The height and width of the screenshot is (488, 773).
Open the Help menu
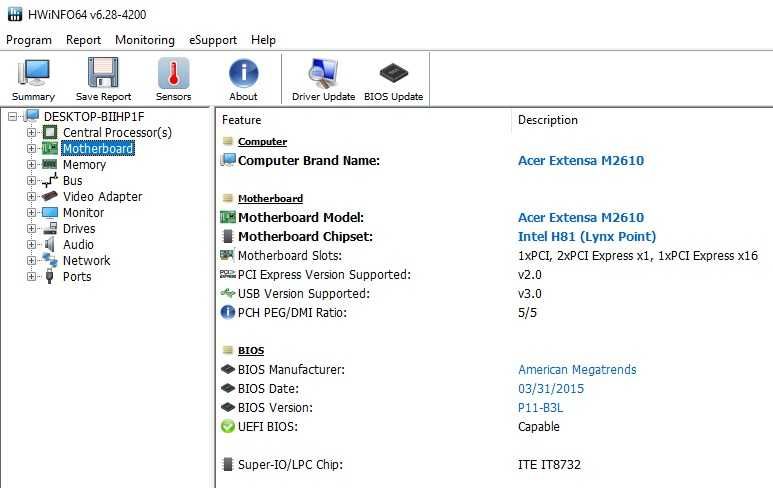click(263, 40)
